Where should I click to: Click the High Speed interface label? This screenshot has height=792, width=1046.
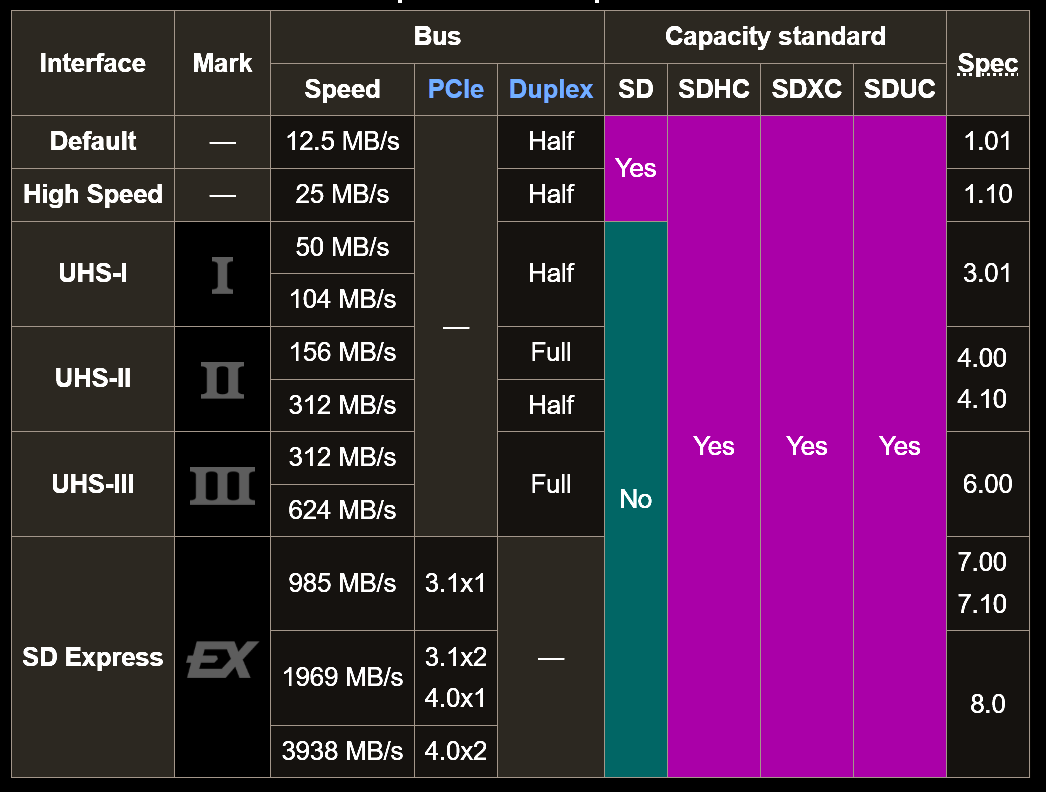pos(93,194)
